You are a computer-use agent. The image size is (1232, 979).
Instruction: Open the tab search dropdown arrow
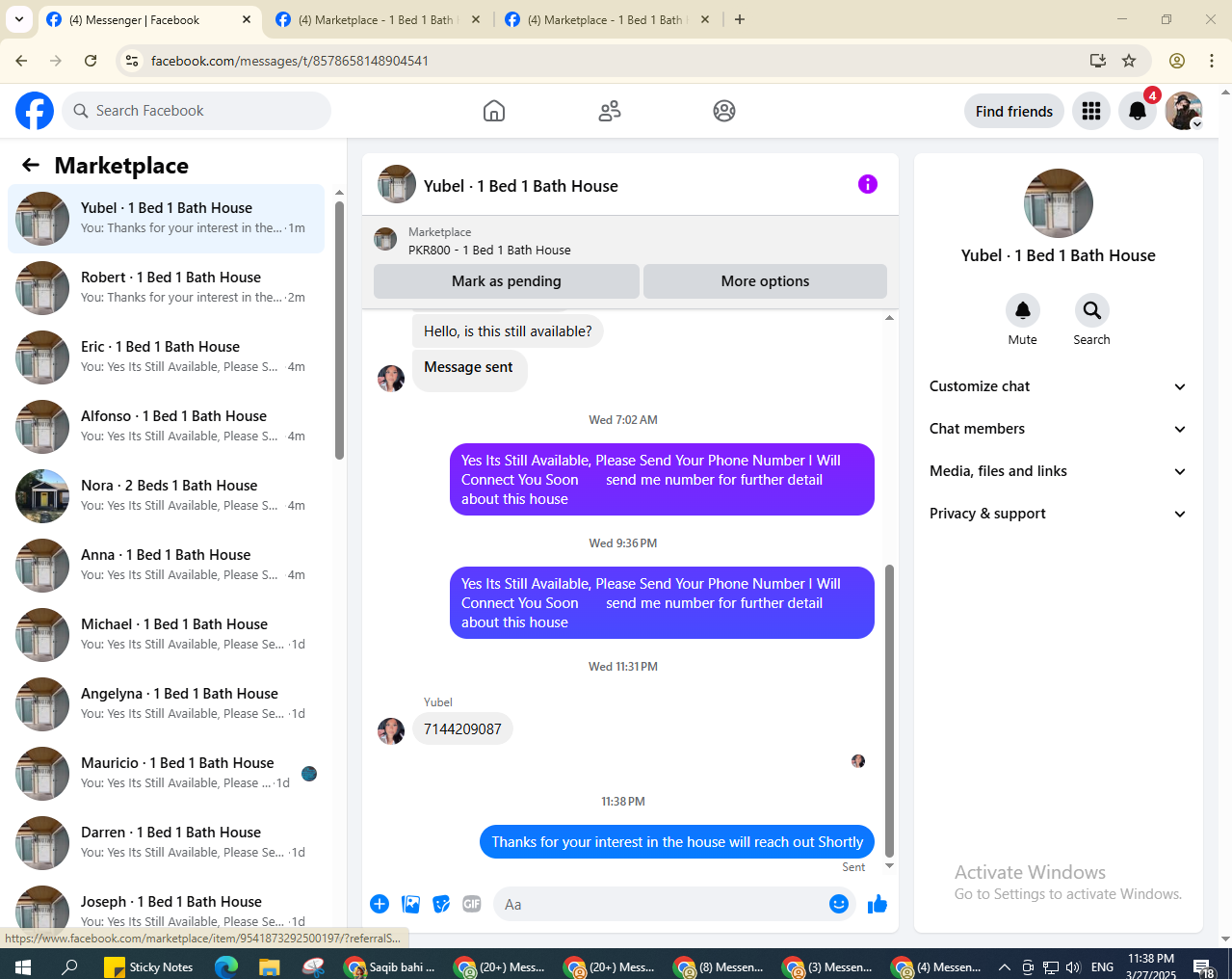pyautogui.click(x=19, y=19)
